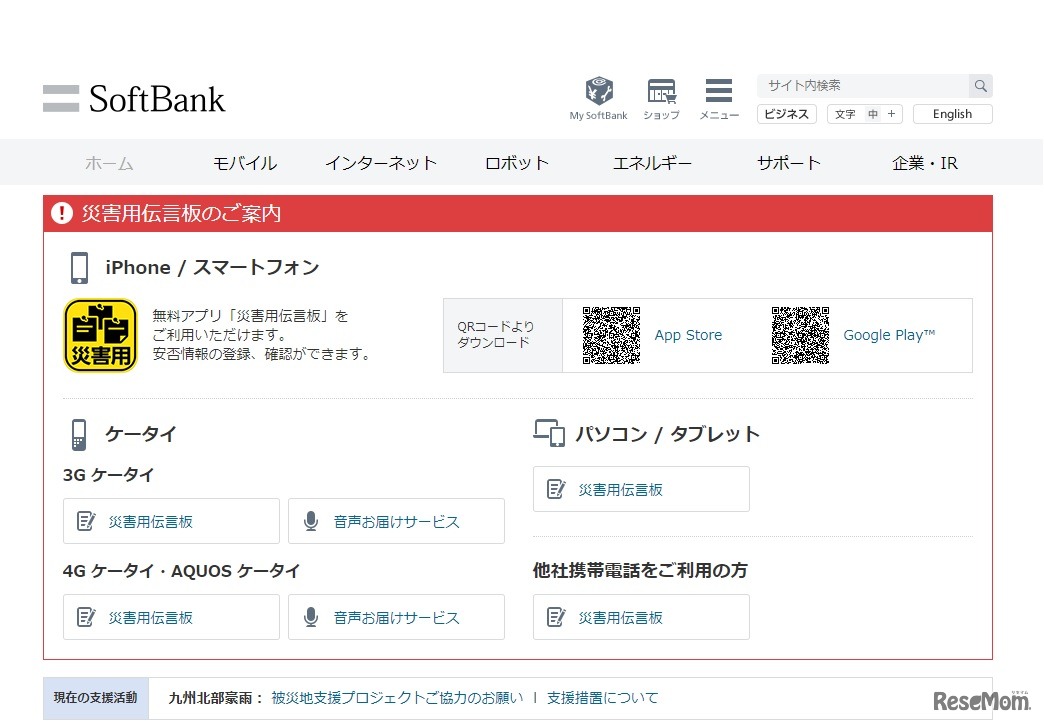The width and height of the screenshot is (1044, 724).
Task: Open the モバイル menu
Action: [x=245, y=163]
